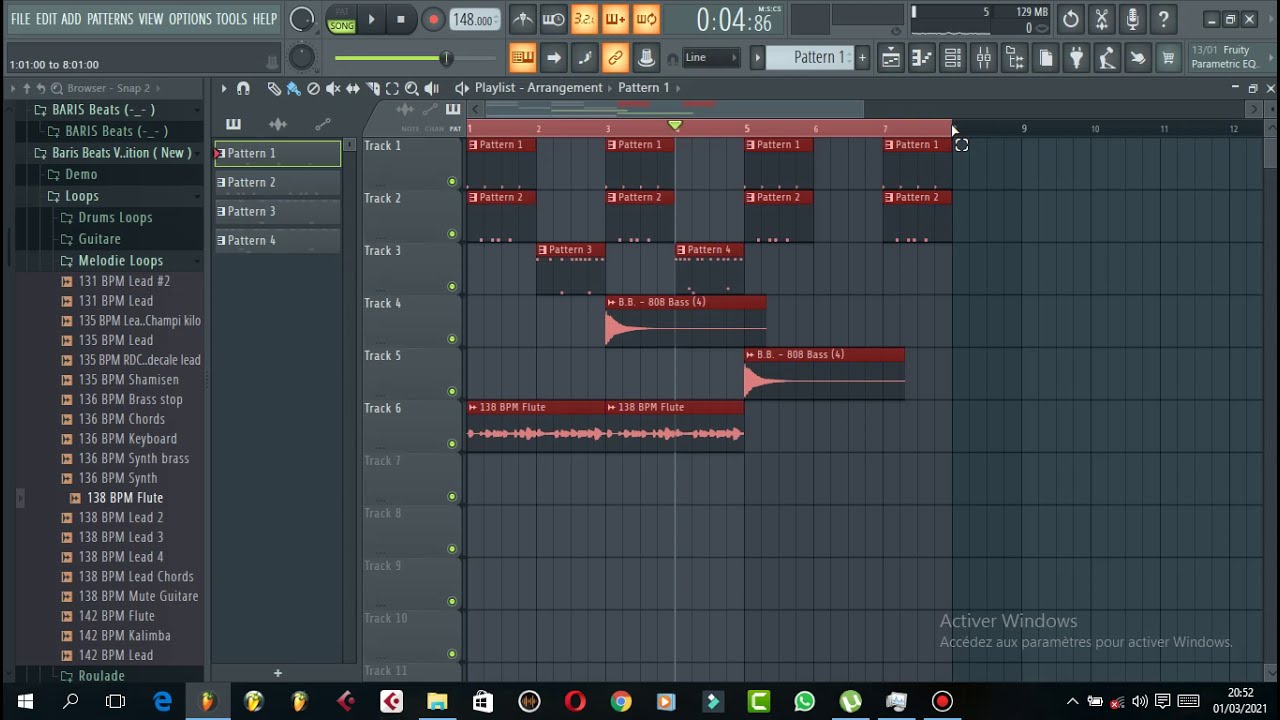Viewport: 1280px width, 720px height.
Task: Open the PATTERNS menu
Action: pos(110,19)
